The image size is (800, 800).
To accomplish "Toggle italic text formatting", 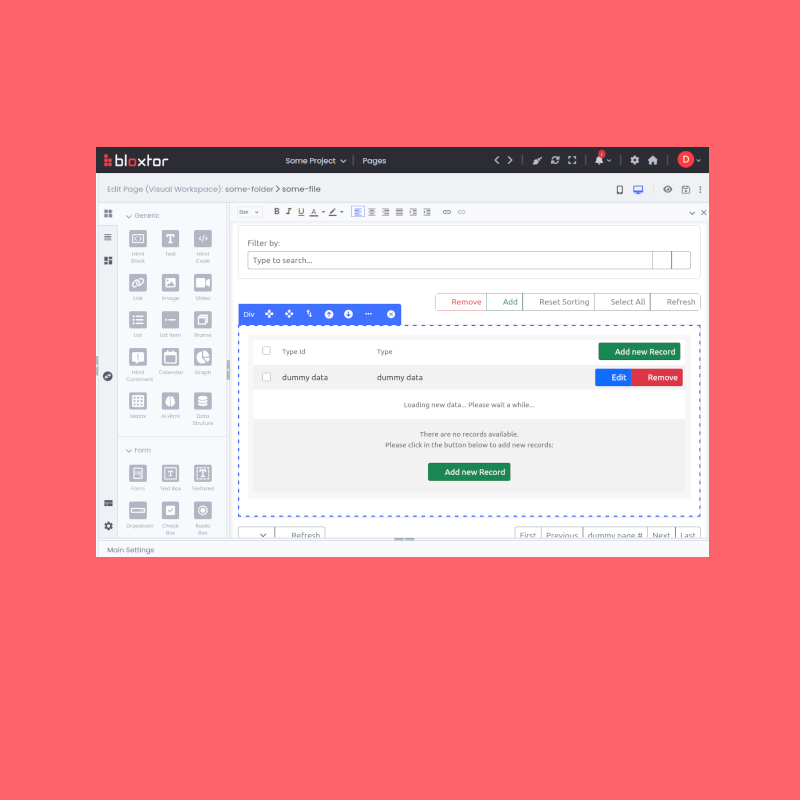I will point(289,212).
